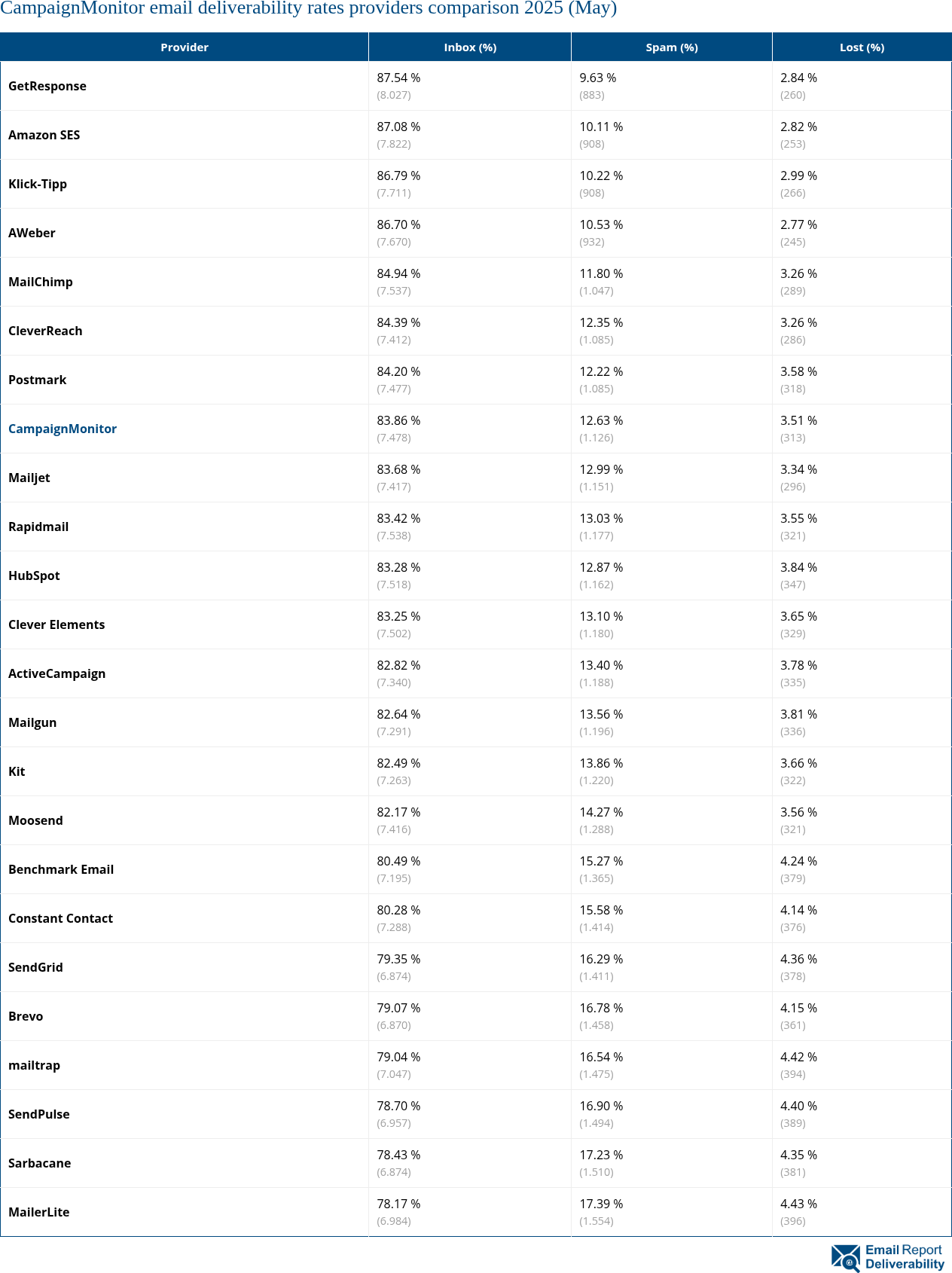Viewport: 952px width, 1273px height.
Task: Sort by the Inbox (%) column header
Action: [x=470, y=47]
